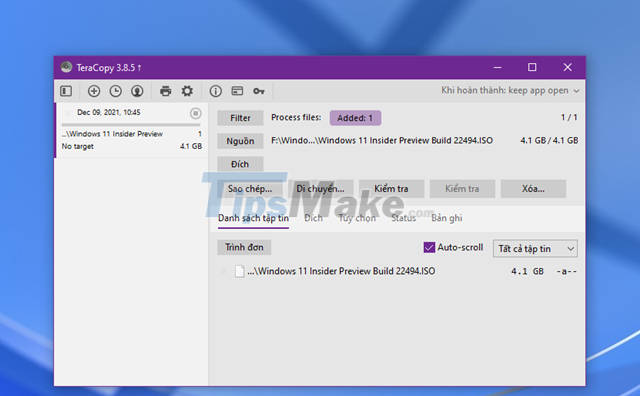Viewport: 640px width, 396px height.
Task: Toggle the Auto-scroll checkbox
Action: coord(429,247)
